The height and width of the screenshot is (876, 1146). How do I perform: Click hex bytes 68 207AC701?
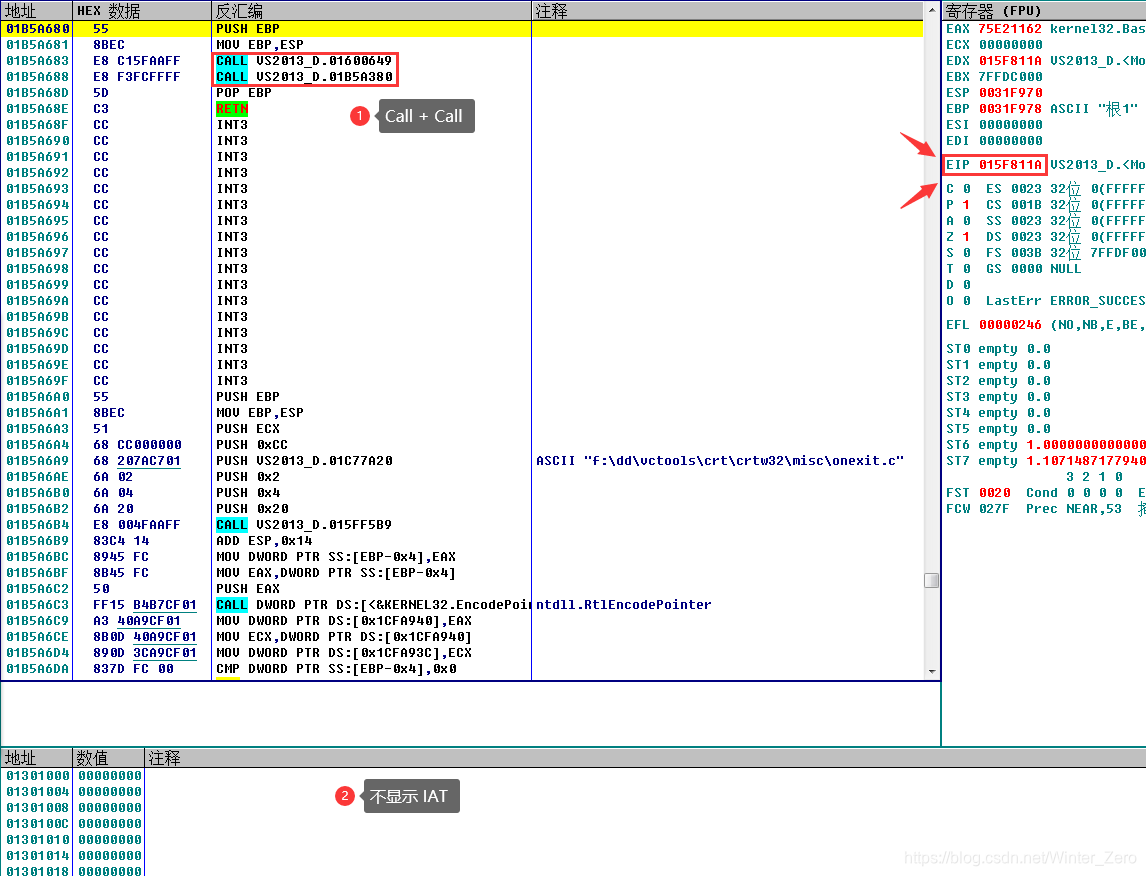(x=136, y=461)
